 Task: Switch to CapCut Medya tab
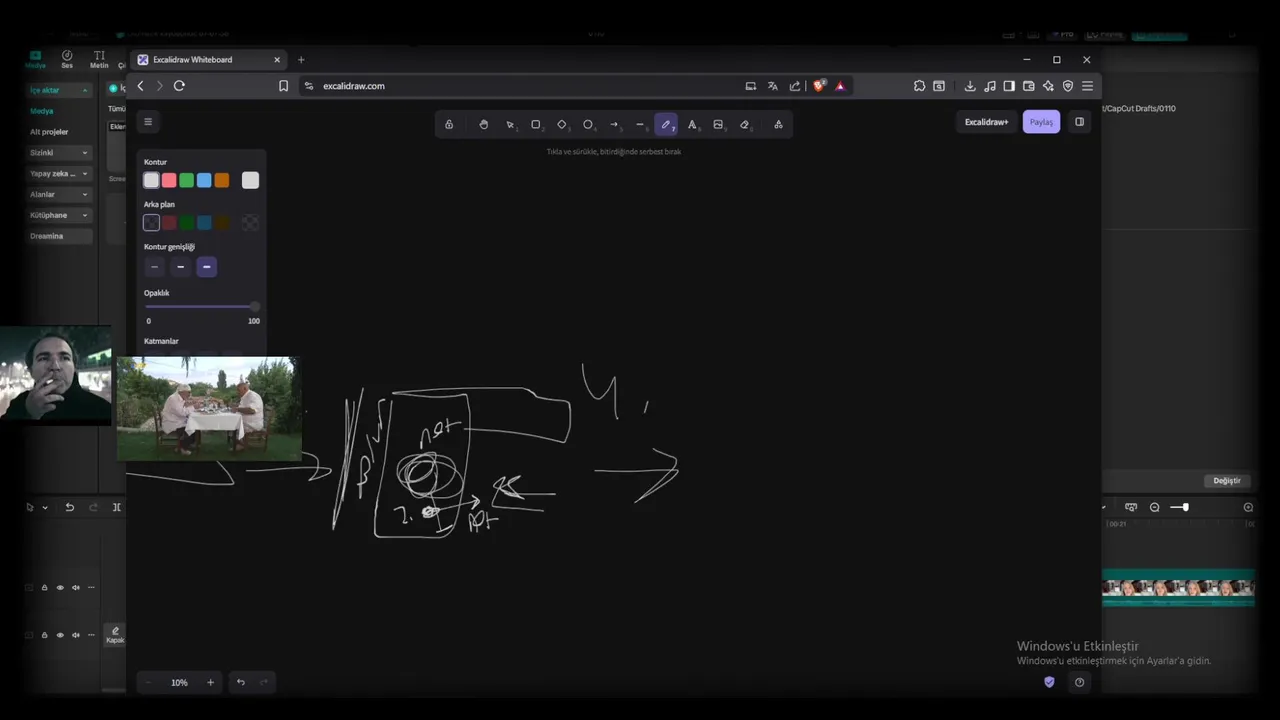[36, 60]
